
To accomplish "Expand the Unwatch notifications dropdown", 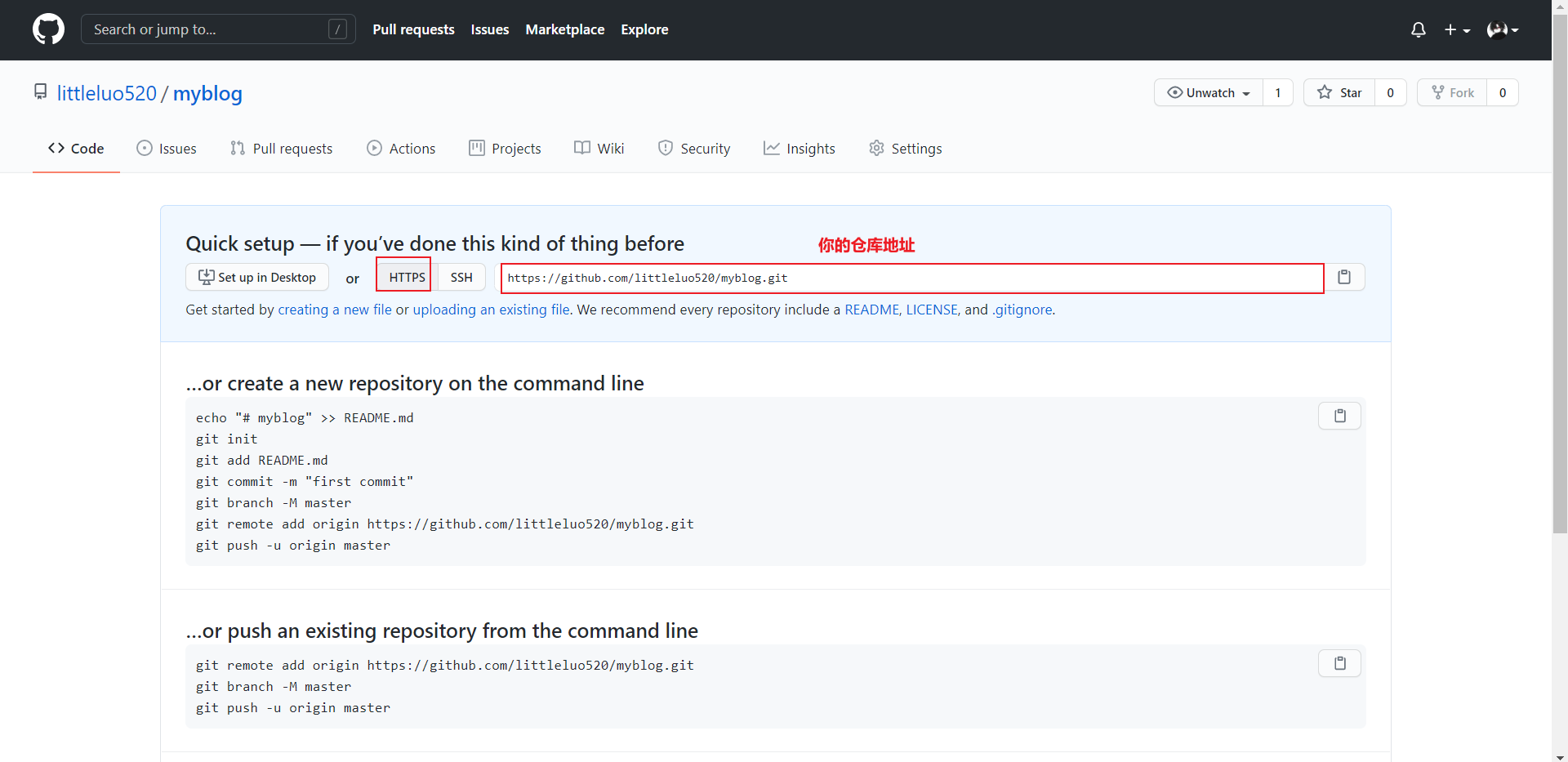I will point(1209,93).
